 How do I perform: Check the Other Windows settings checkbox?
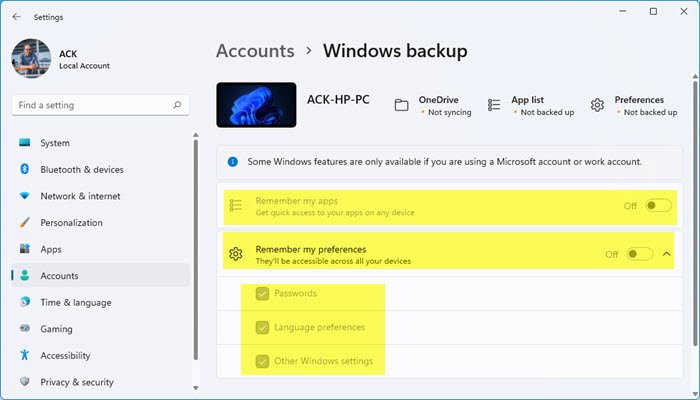(262, 361)
